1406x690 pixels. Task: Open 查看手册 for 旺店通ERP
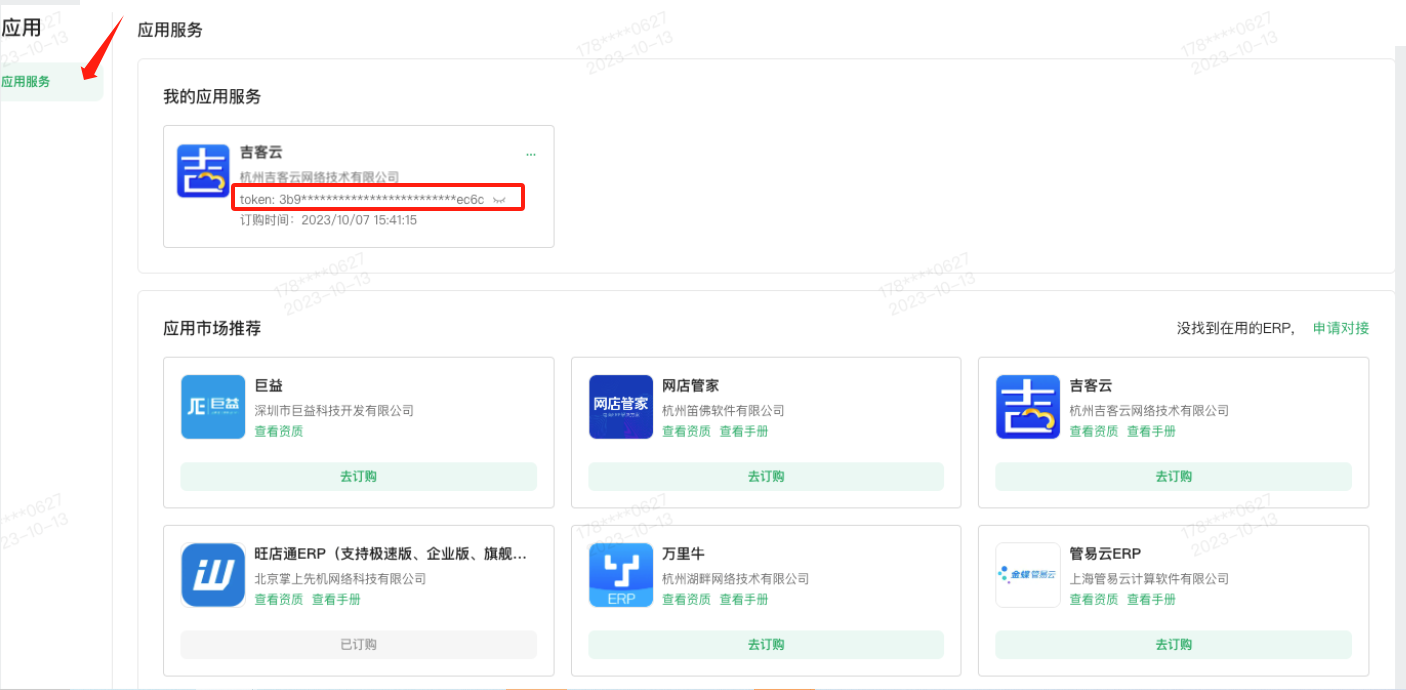pos(336,599)
